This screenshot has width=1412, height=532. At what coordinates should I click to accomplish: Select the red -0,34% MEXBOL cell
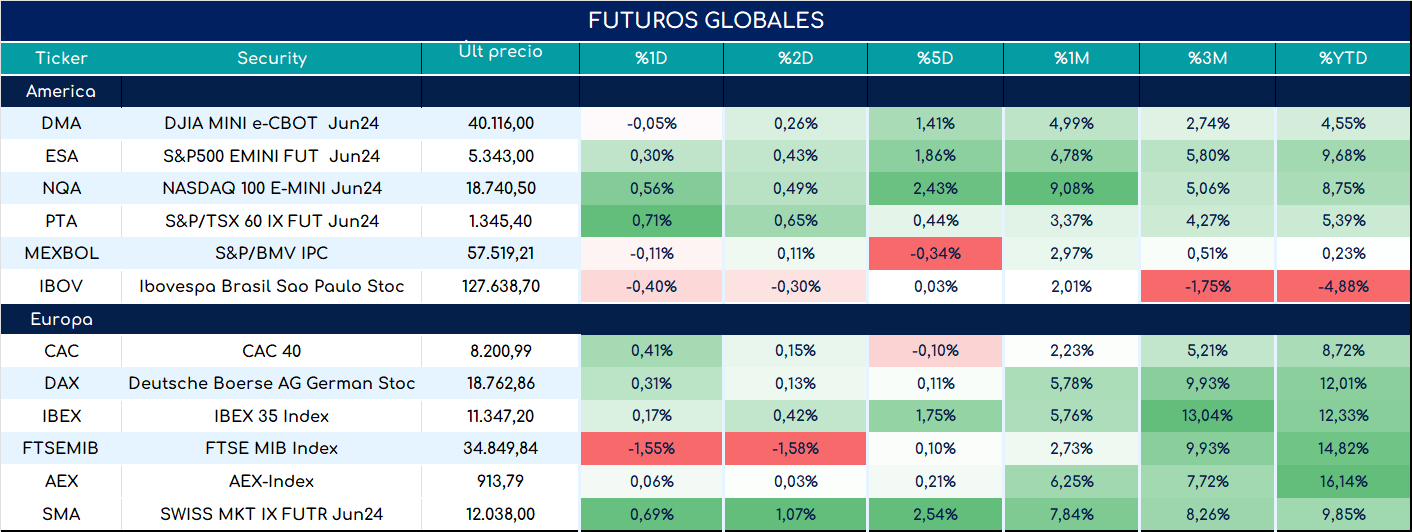[x=936, y=253]
